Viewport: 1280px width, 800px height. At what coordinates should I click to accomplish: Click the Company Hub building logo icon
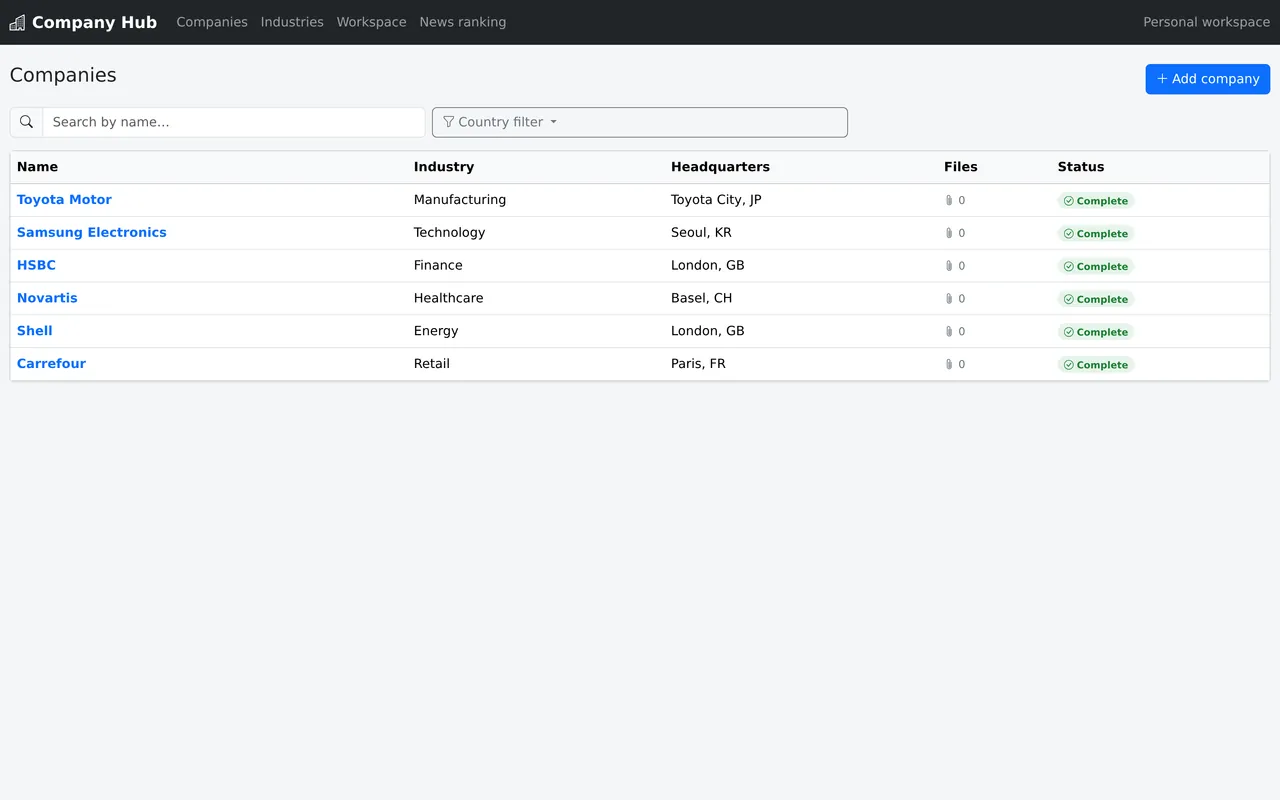[17, 22]
